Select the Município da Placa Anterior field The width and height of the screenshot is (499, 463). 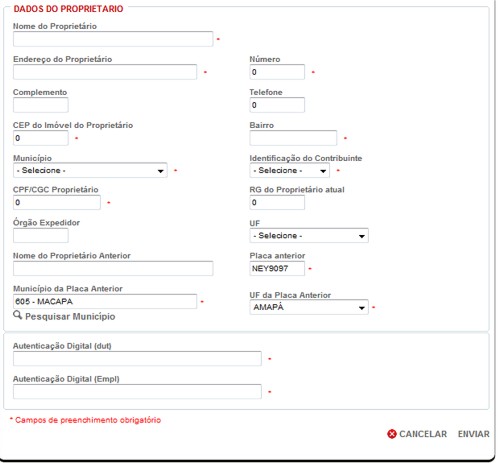105,301
